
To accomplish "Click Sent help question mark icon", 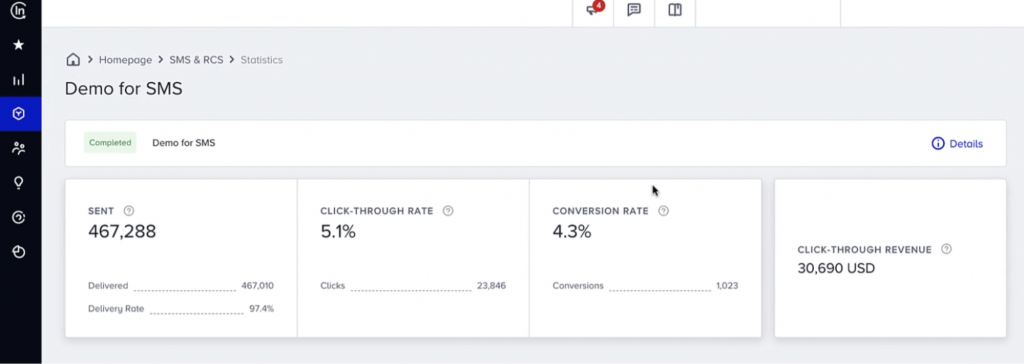I will pos(129,211).
